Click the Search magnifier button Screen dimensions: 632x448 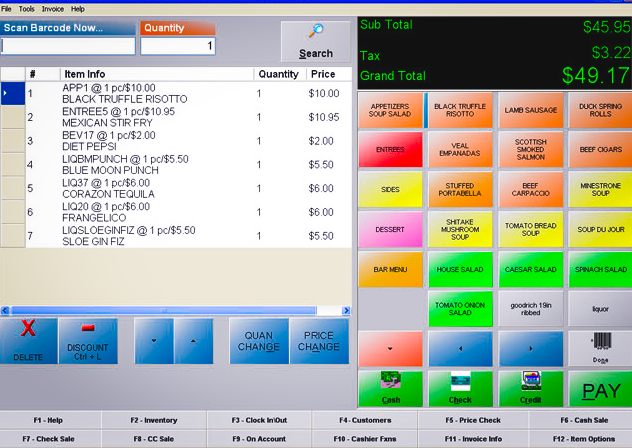[316, 42]
